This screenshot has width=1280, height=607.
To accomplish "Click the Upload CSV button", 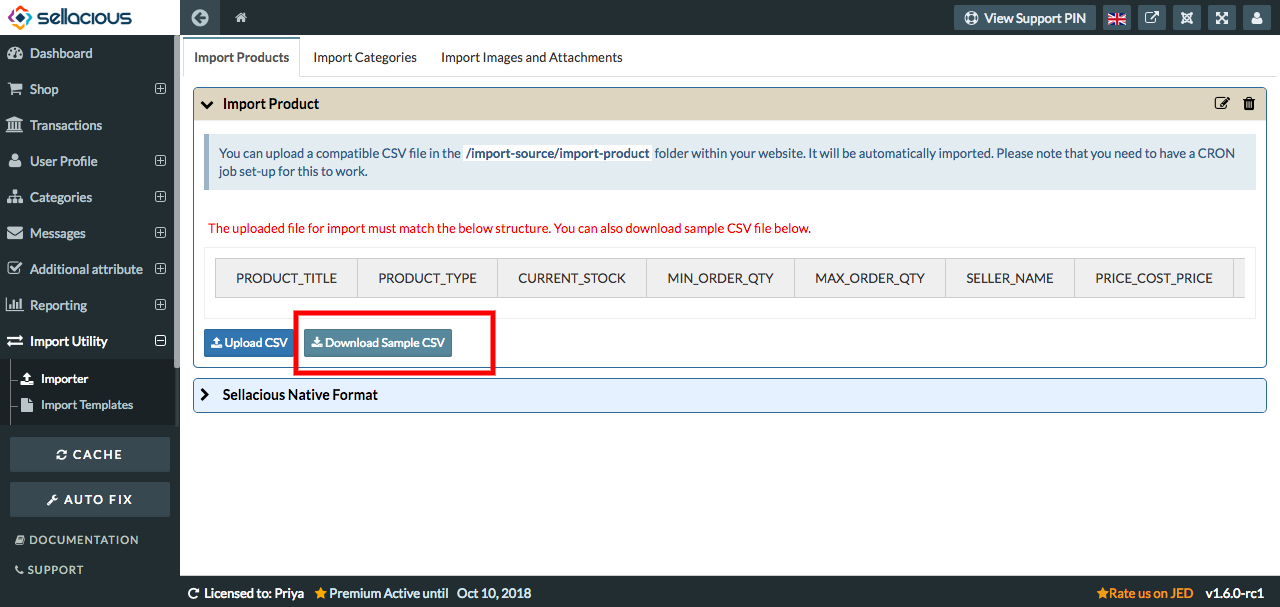I will (x=249, y=343).
